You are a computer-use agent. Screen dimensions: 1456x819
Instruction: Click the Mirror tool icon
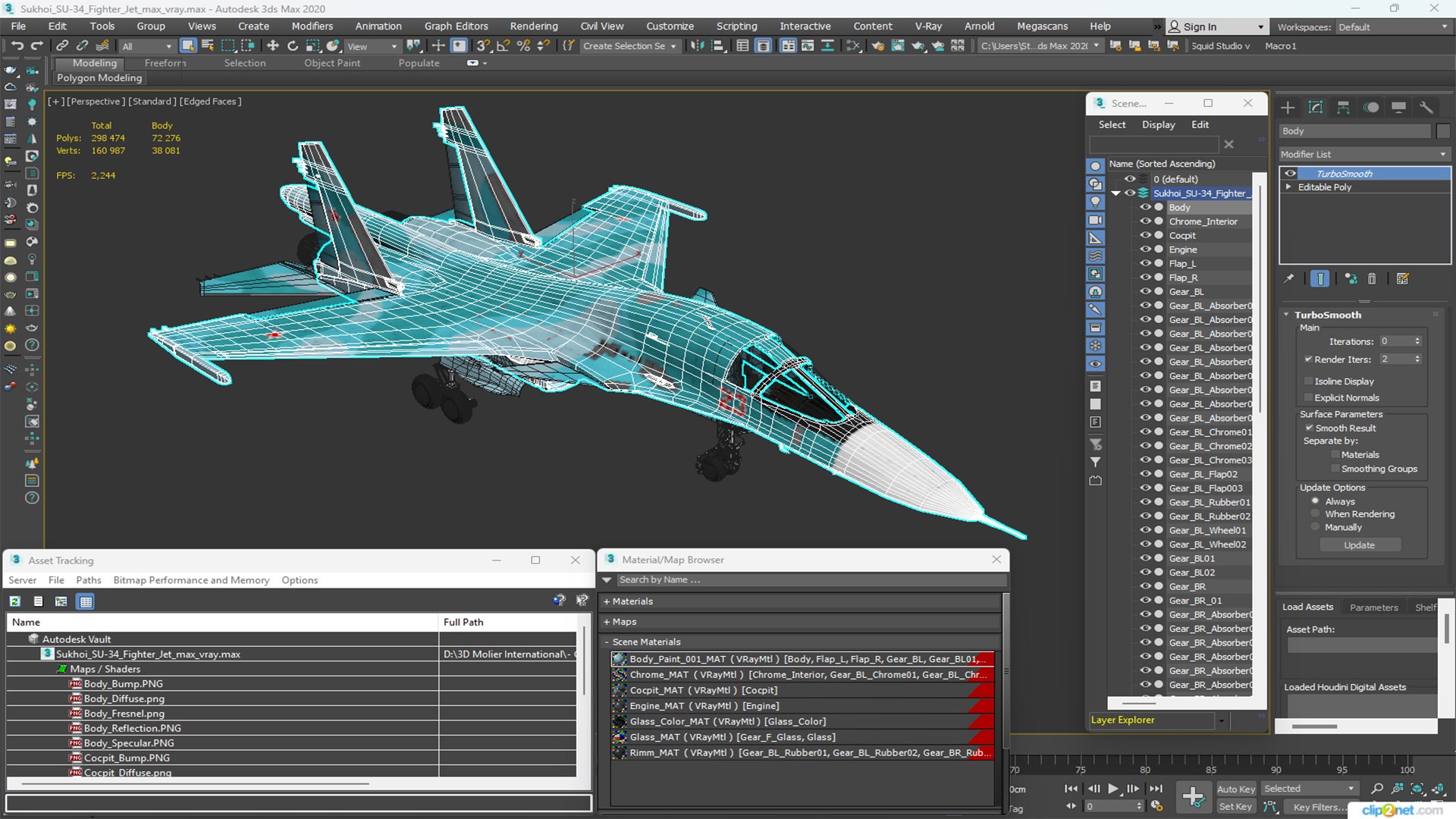pyautogui.click(x=697, y=46)
